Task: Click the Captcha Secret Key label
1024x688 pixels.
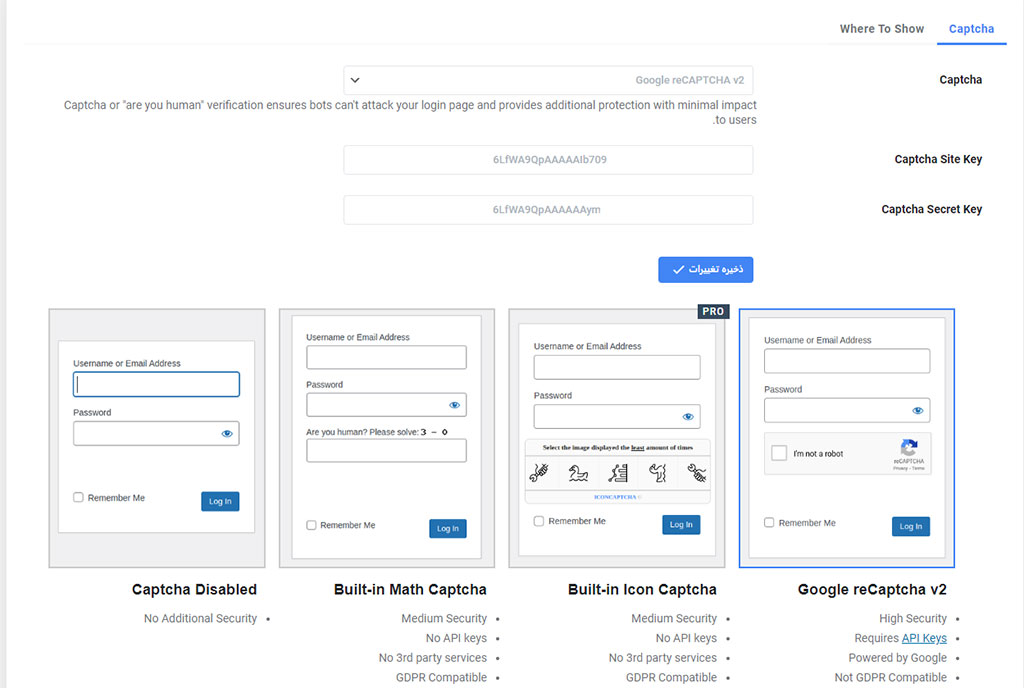Action: (931, 210)
